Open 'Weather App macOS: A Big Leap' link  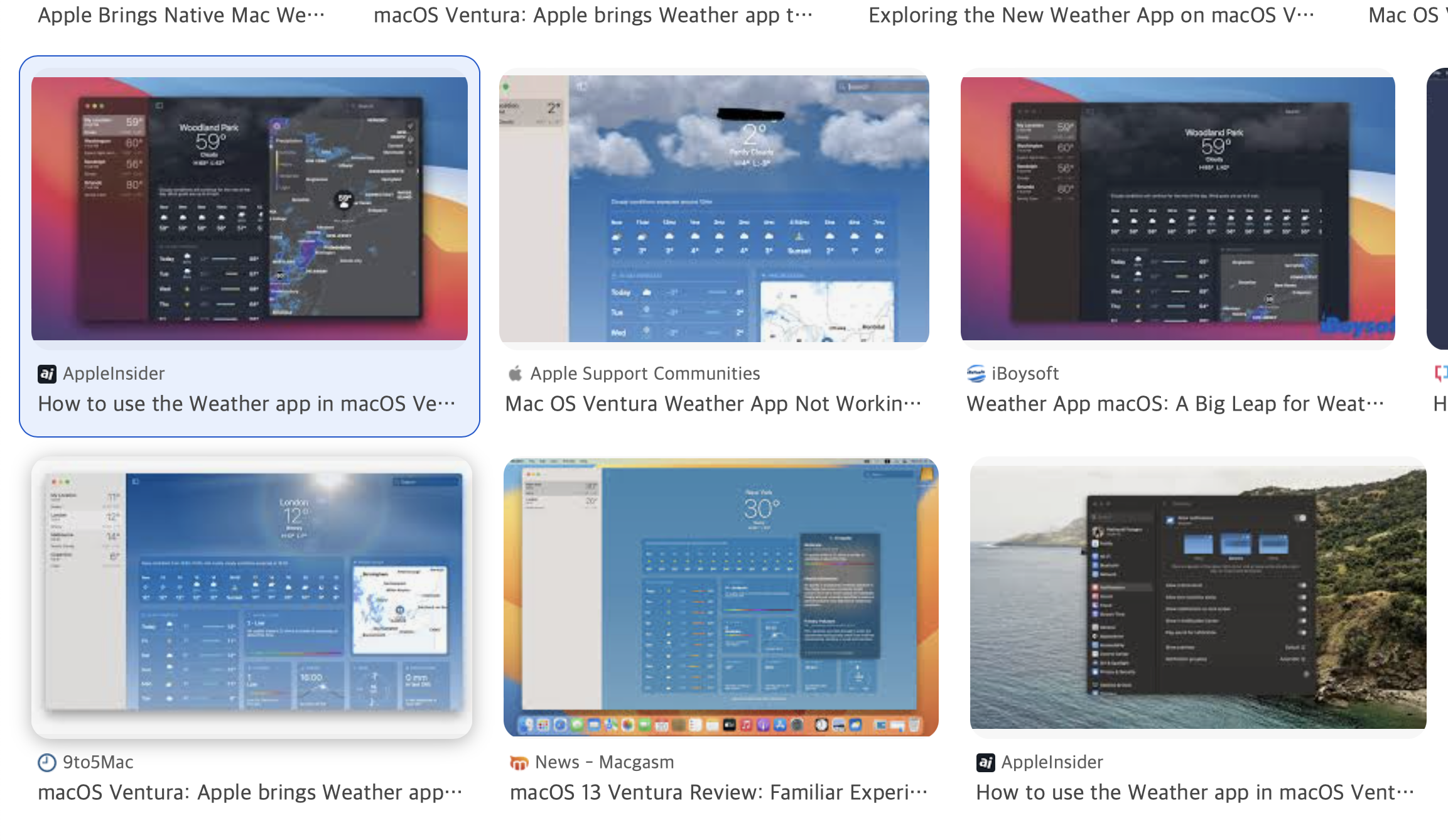pos(1174,404)
